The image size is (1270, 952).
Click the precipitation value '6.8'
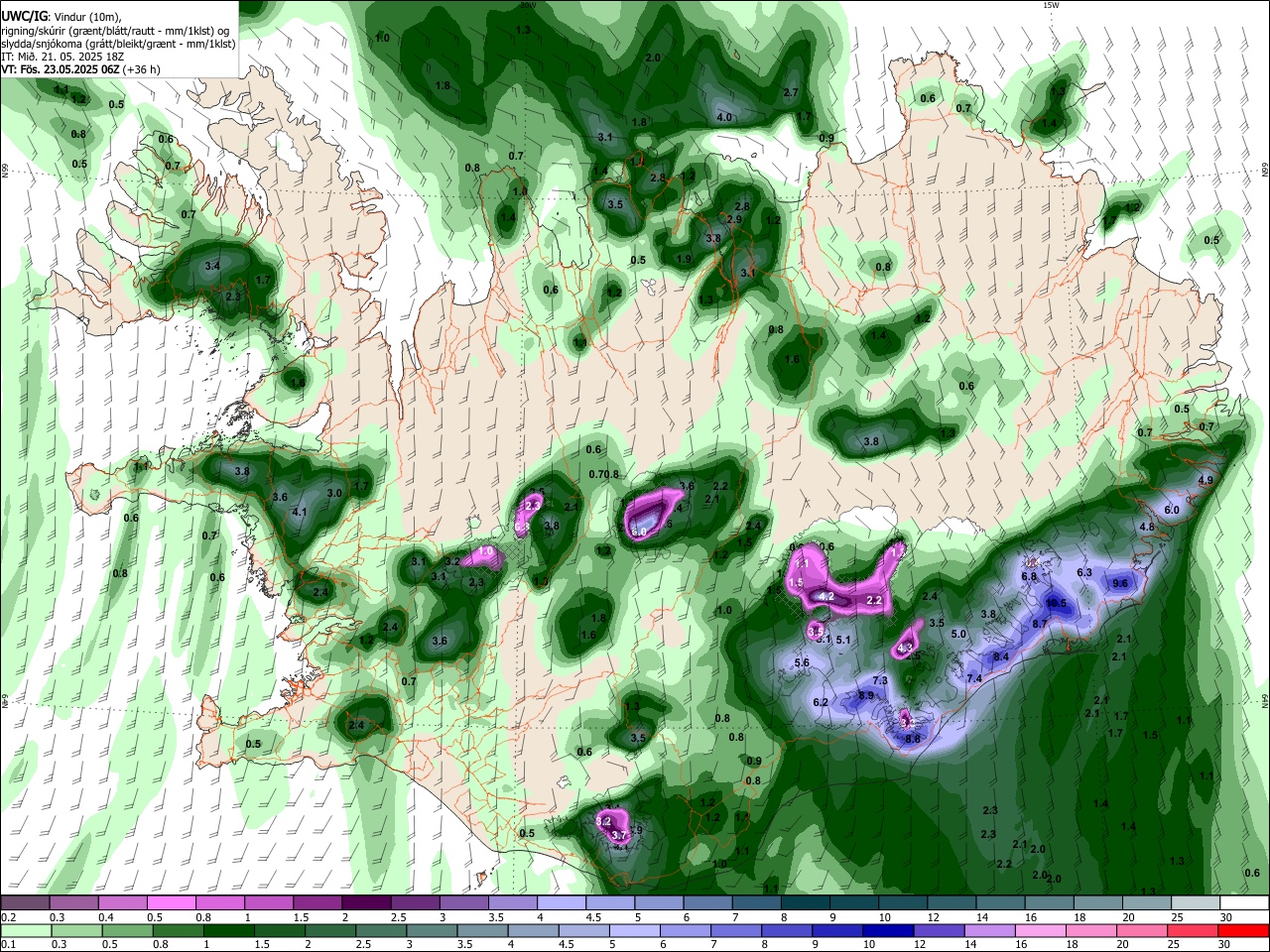tap(1029, 576)
